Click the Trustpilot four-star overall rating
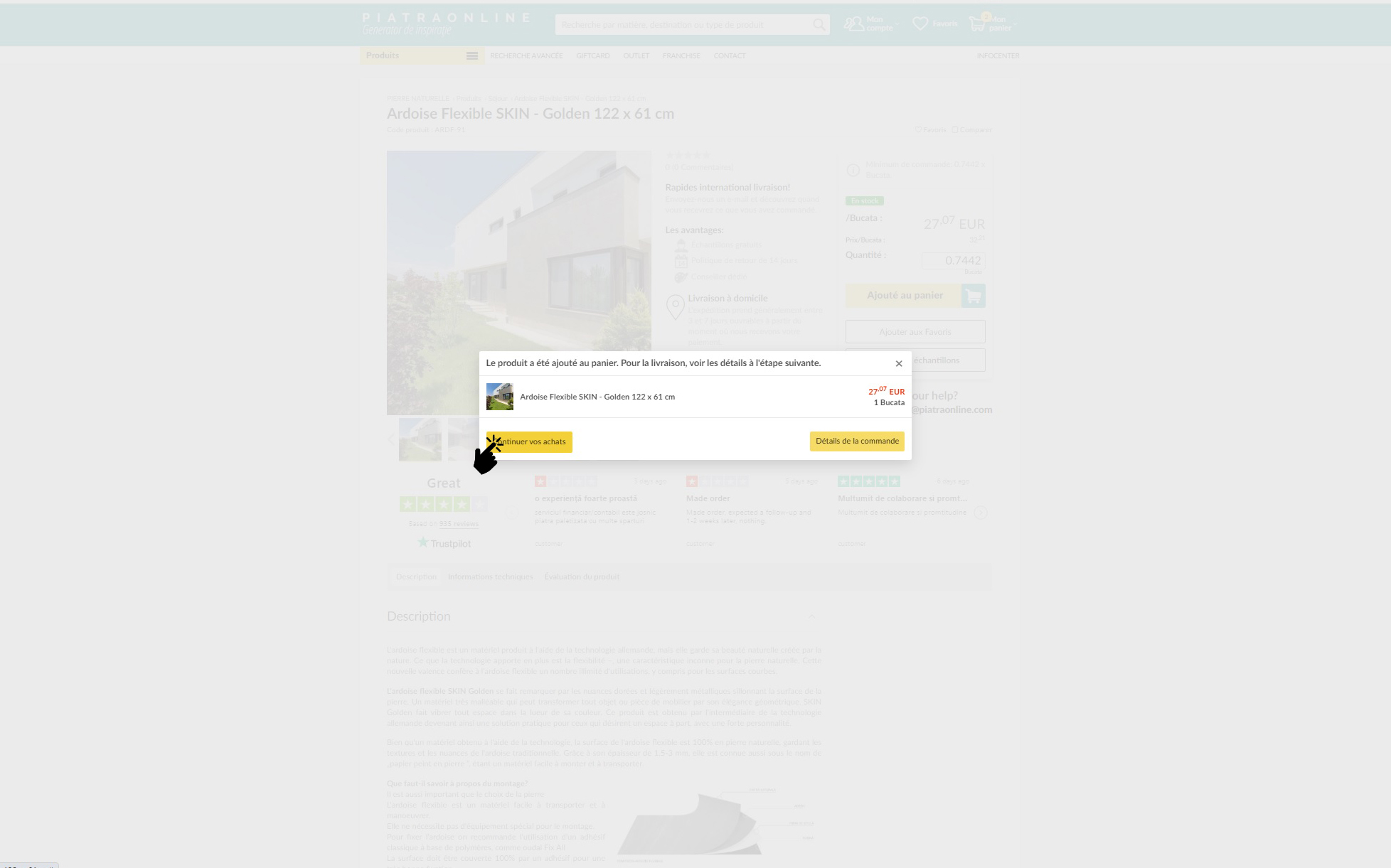This screenshot has width=1391, height=868. (444, 505)
